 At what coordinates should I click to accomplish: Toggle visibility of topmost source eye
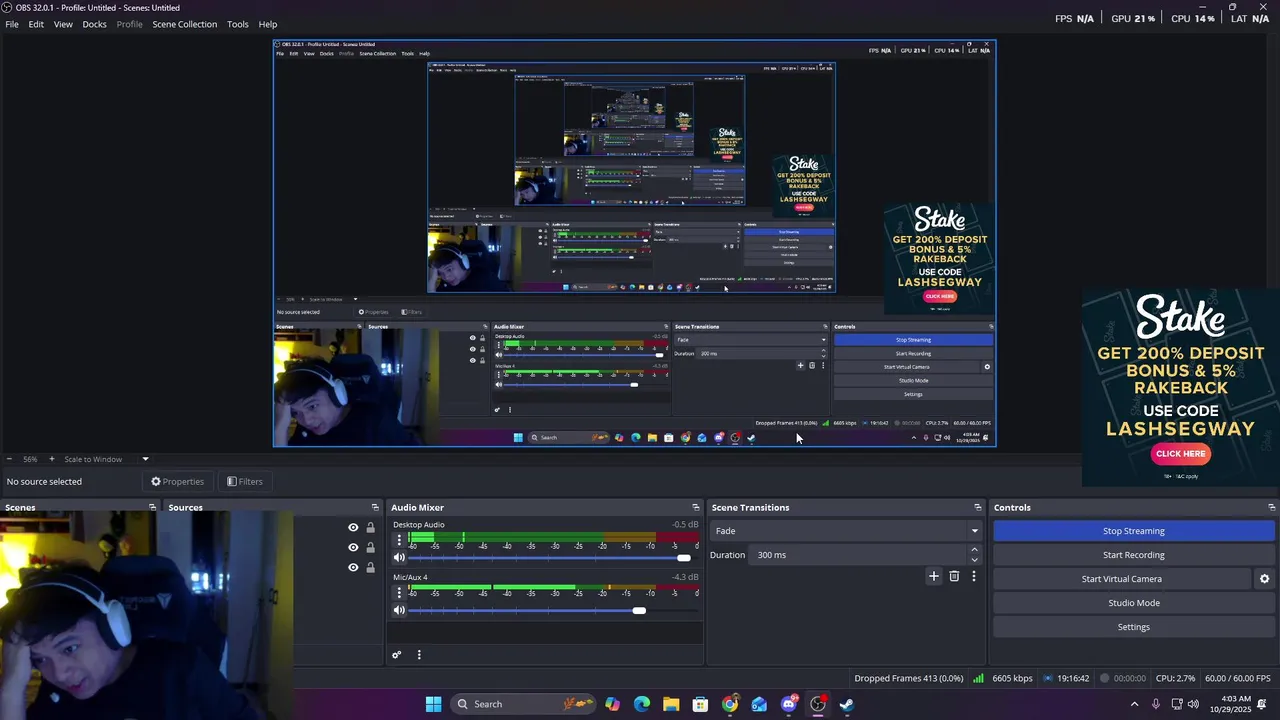(353, 528)
